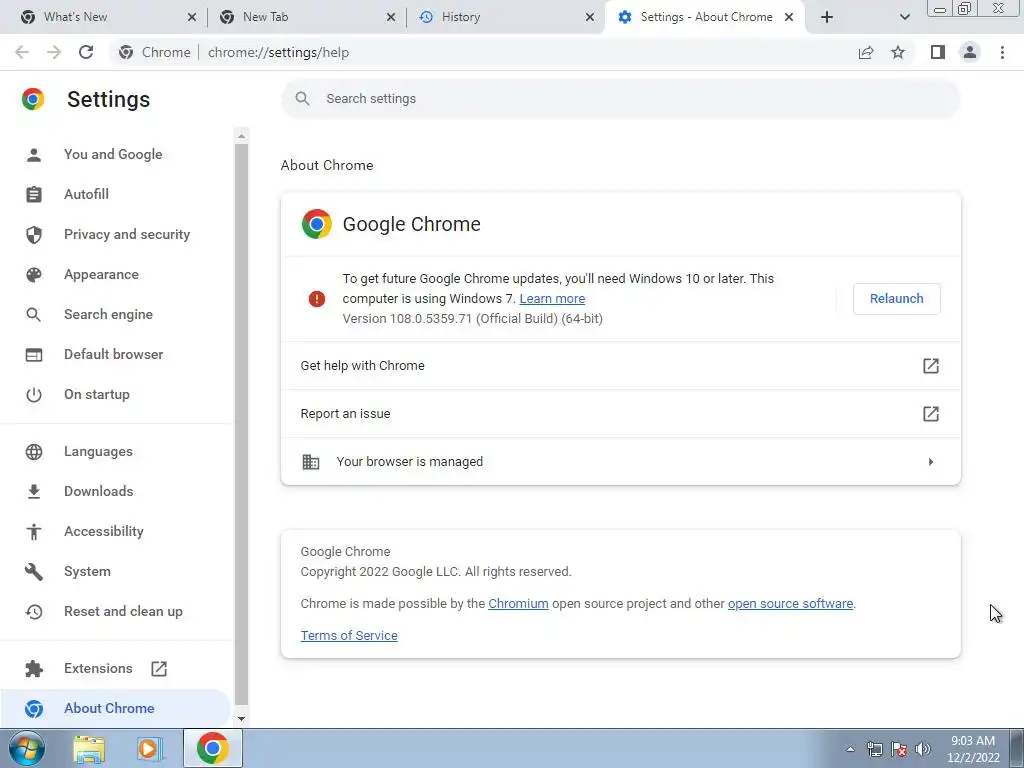The height and width of the screenshot is (768, 1024).
Task: Close the What's New tab
Action: coord(191,17)
